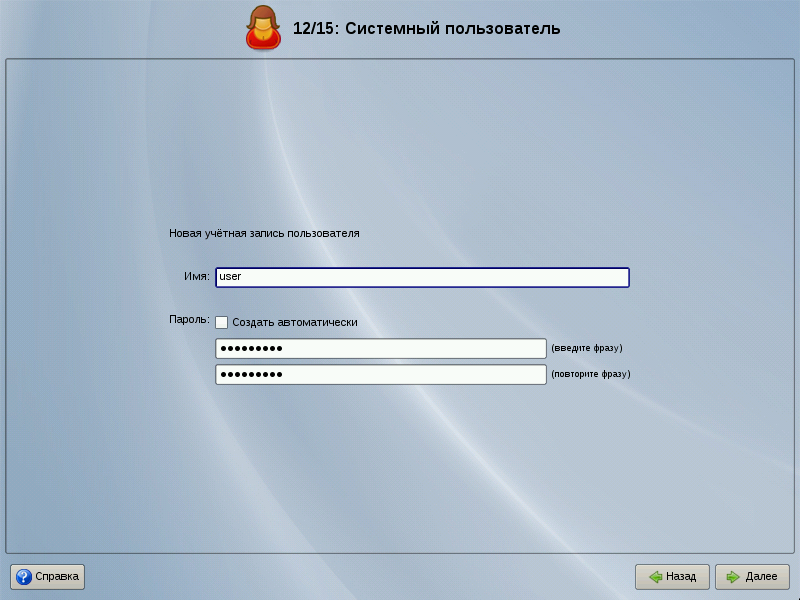Image resolution: width=800 pixels, height=600 pixels.
Task: Click the (введите фразу) hint text
Action: coord(587,348)
